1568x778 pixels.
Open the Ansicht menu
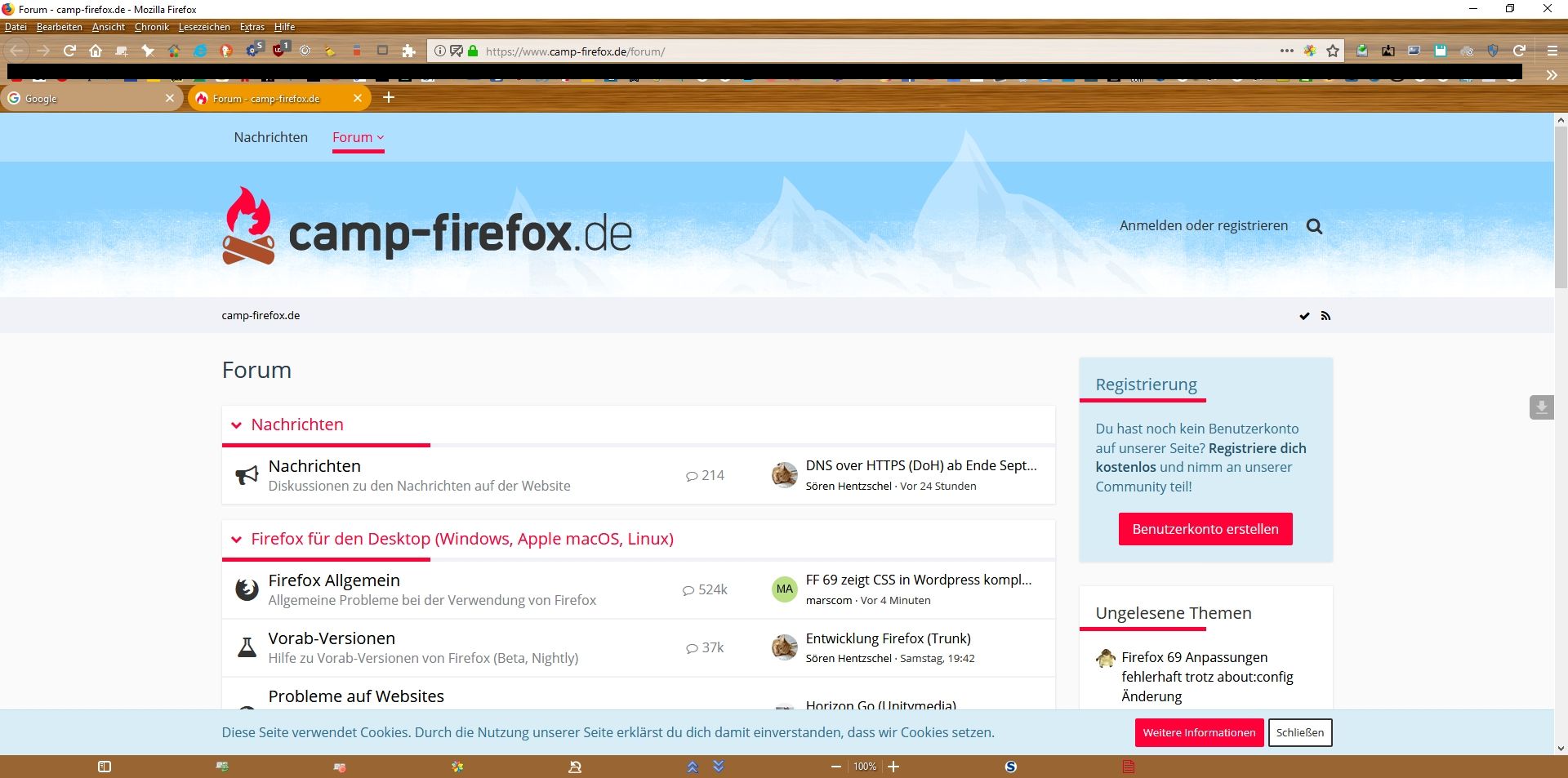109,27
